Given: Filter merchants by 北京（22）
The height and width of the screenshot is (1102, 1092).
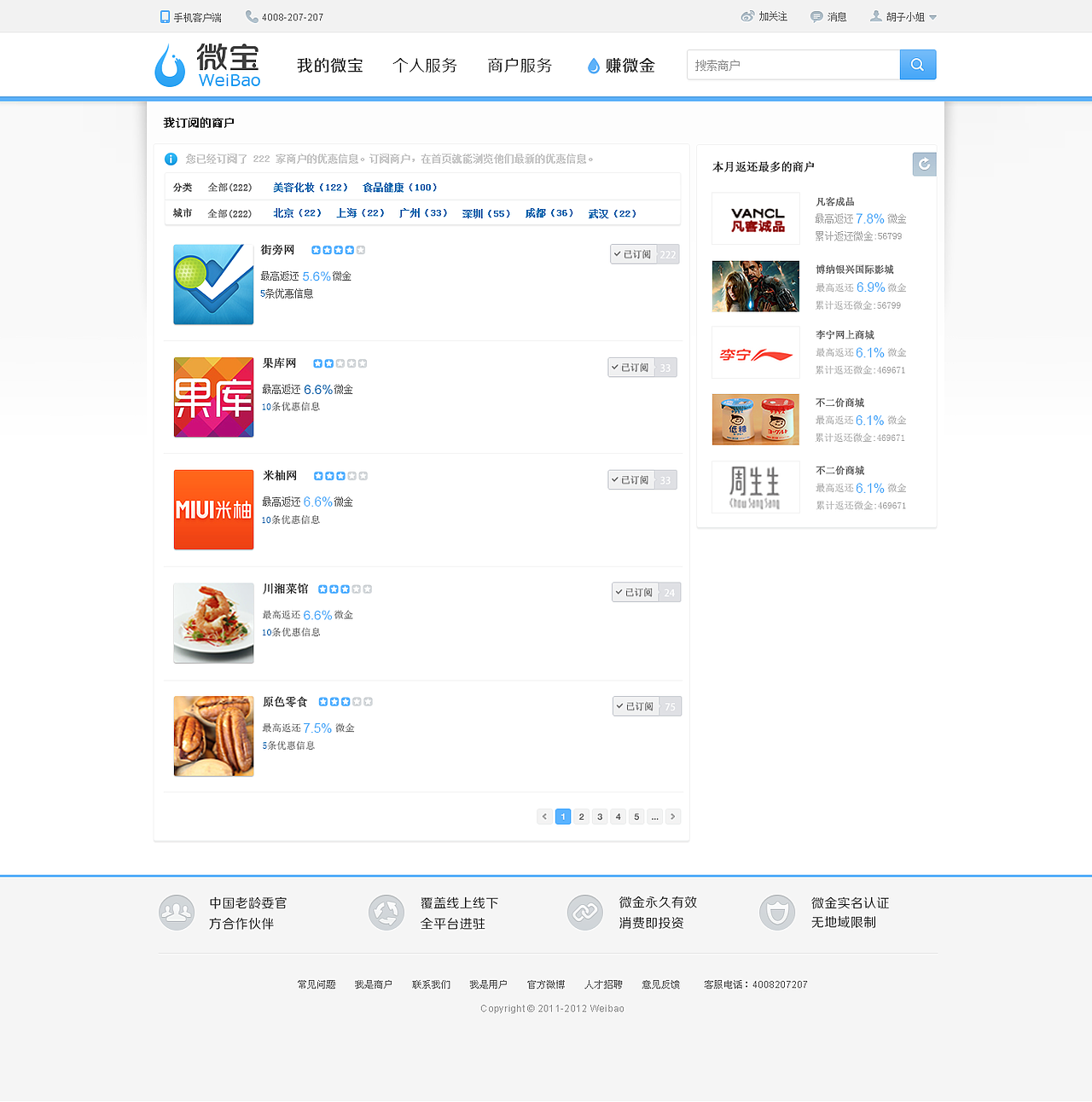Looking at the screenshot, I should click(297, 213).
